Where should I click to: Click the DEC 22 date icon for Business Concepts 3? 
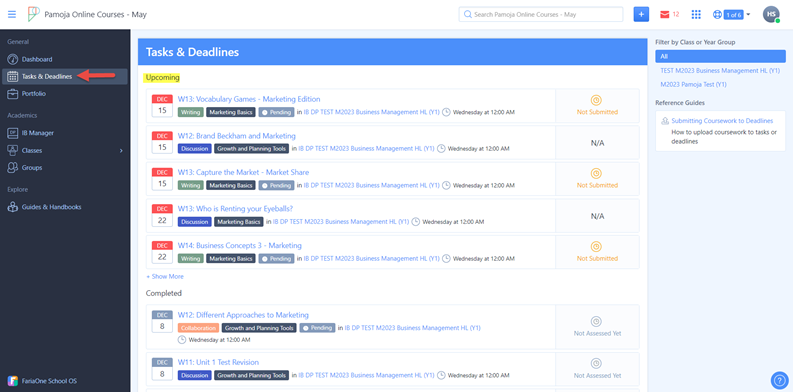[x=162, y=252]
